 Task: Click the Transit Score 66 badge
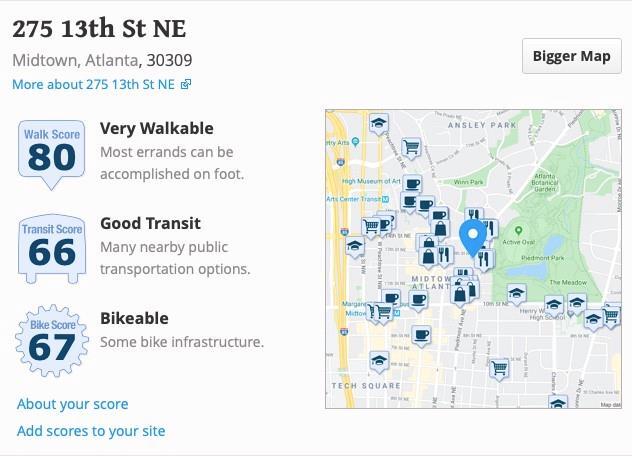[x=52, y=249]
